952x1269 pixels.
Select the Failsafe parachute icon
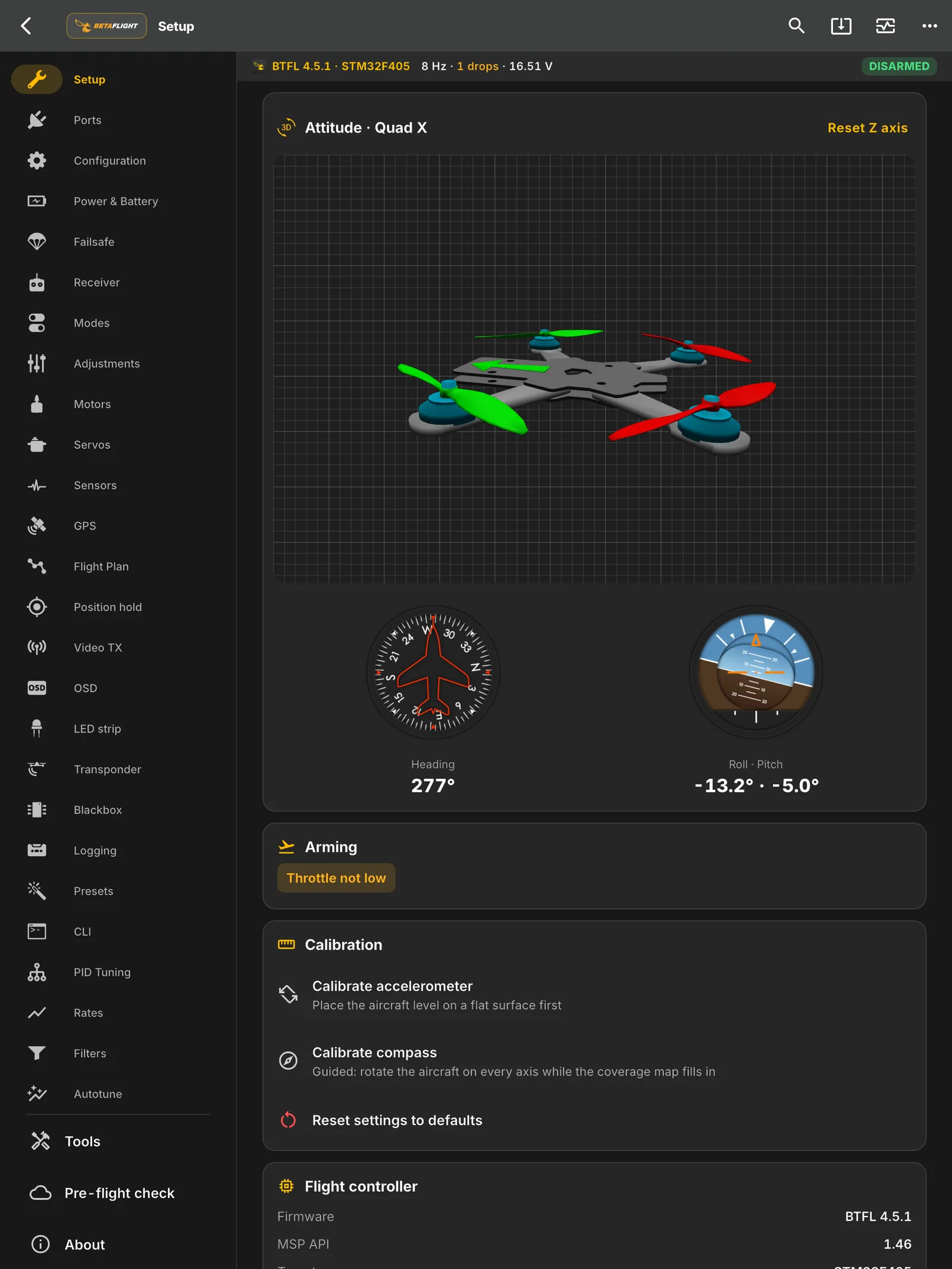(x=37, y=242)
